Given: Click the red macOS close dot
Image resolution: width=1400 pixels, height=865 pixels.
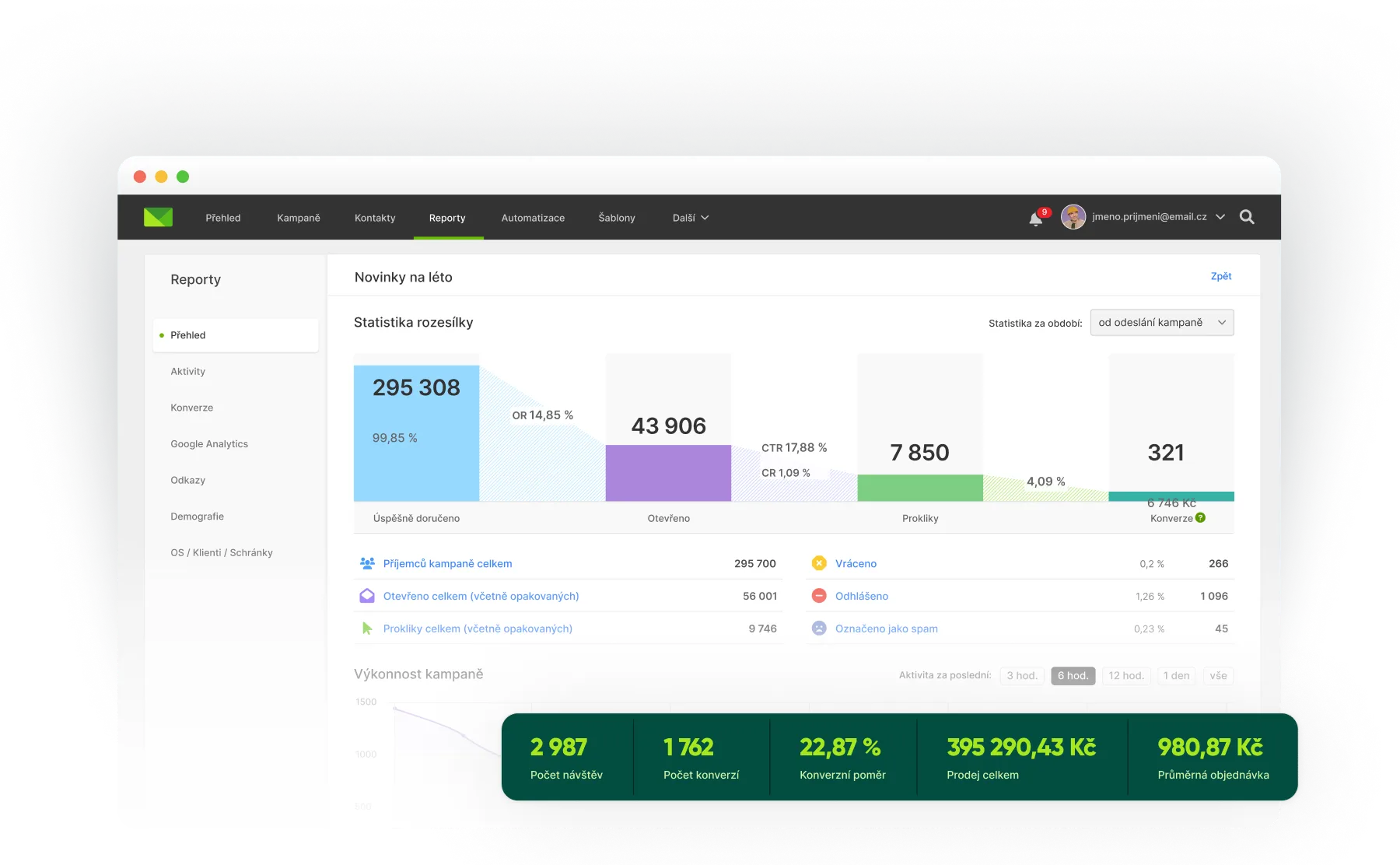Looking at the screenshot, I should coord(140,177).
